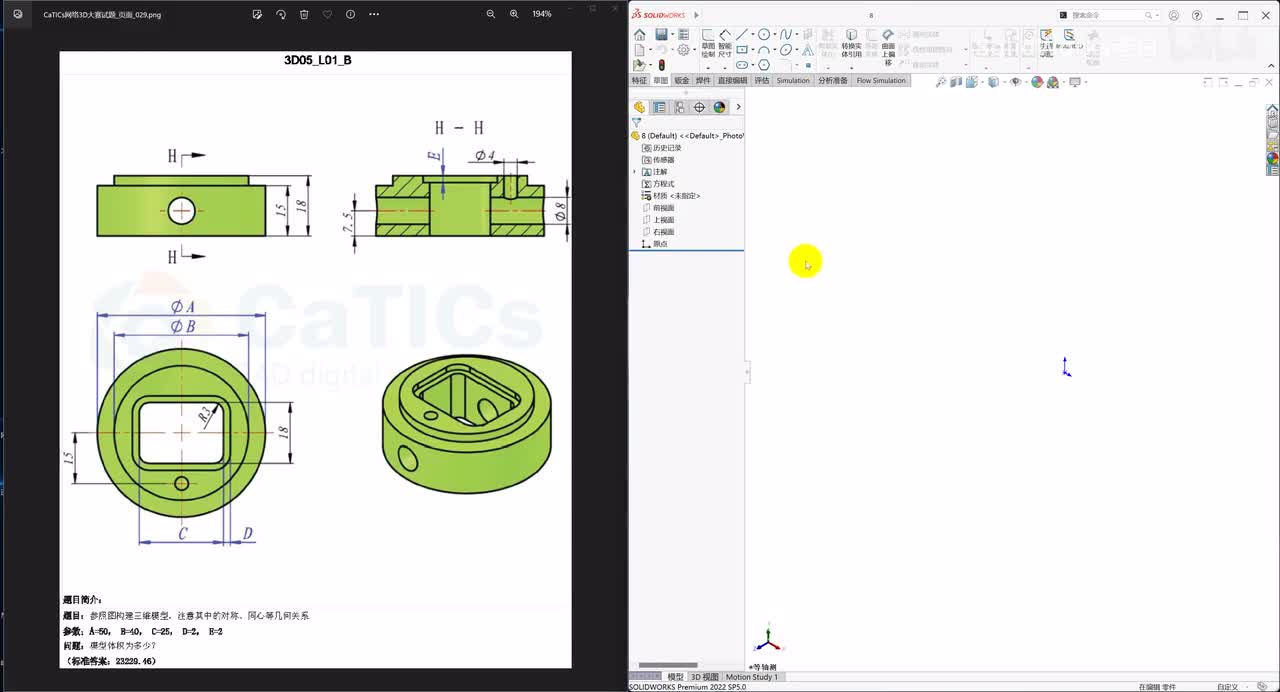Click the Sketch draw button
The height and width of the screenshot is (692, 1280).
(708, 44)
